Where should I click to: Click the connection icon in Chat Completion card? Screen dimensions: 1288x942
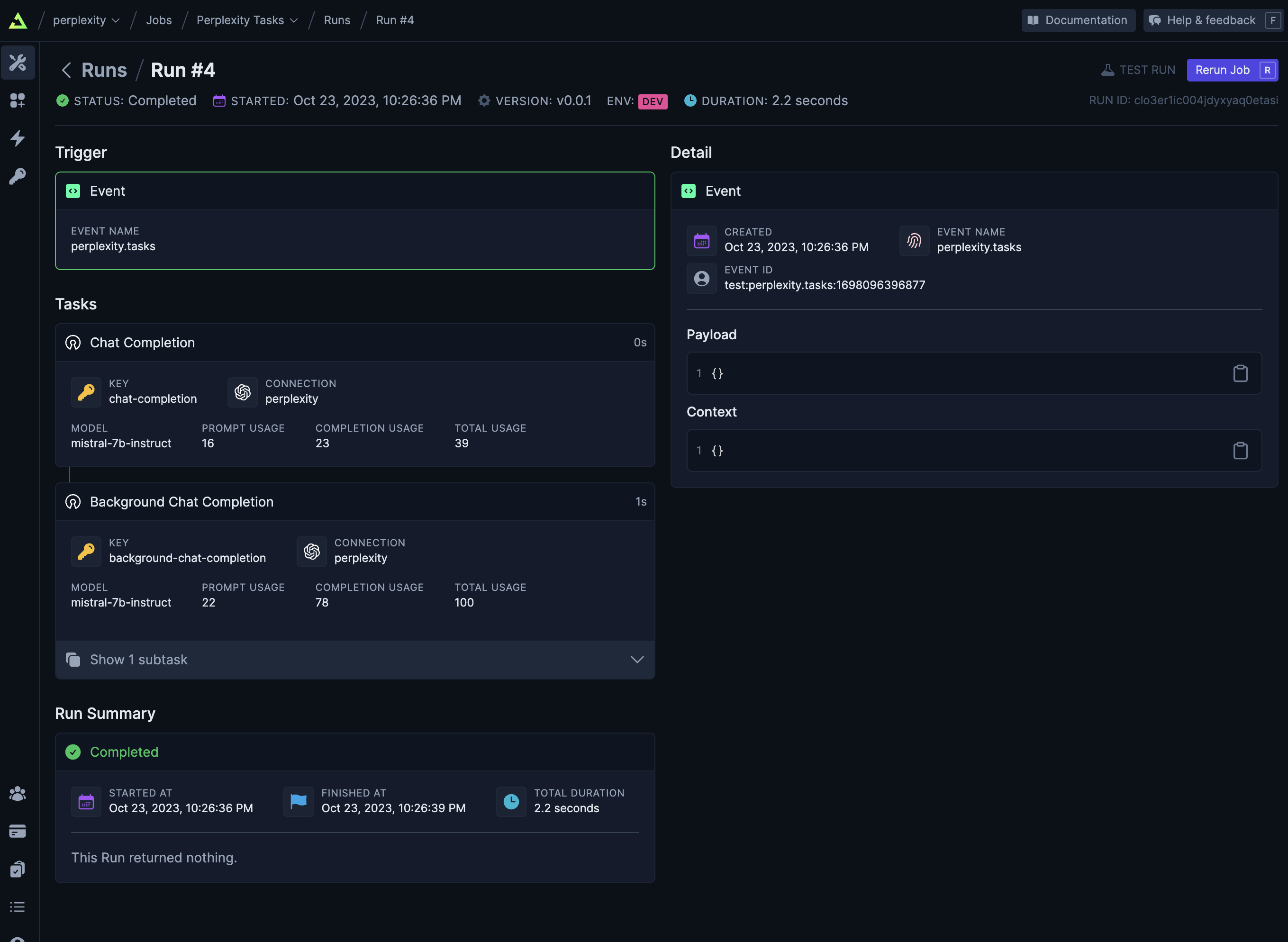pyautogui.click(x=242, y=392)
